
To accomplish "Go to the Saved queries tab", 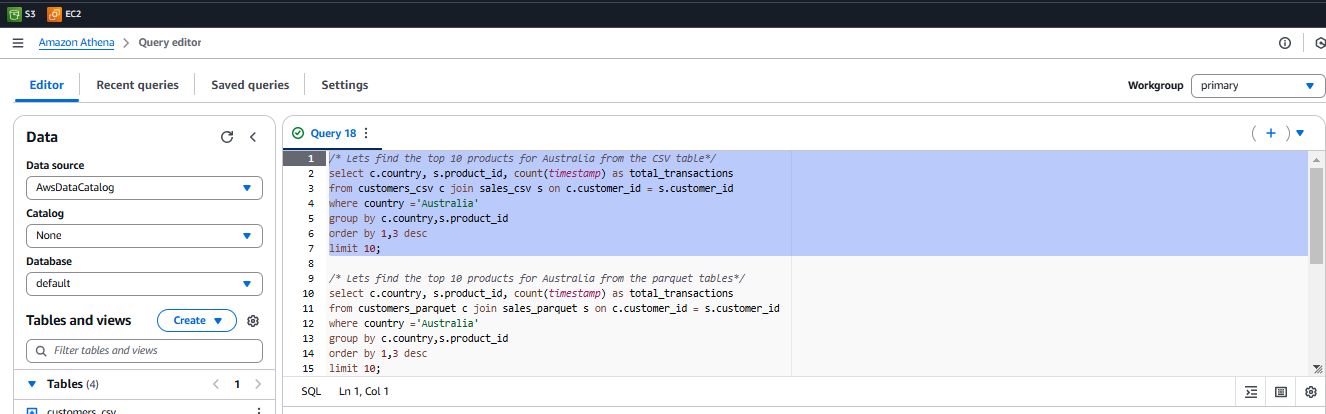I will 250,86.
